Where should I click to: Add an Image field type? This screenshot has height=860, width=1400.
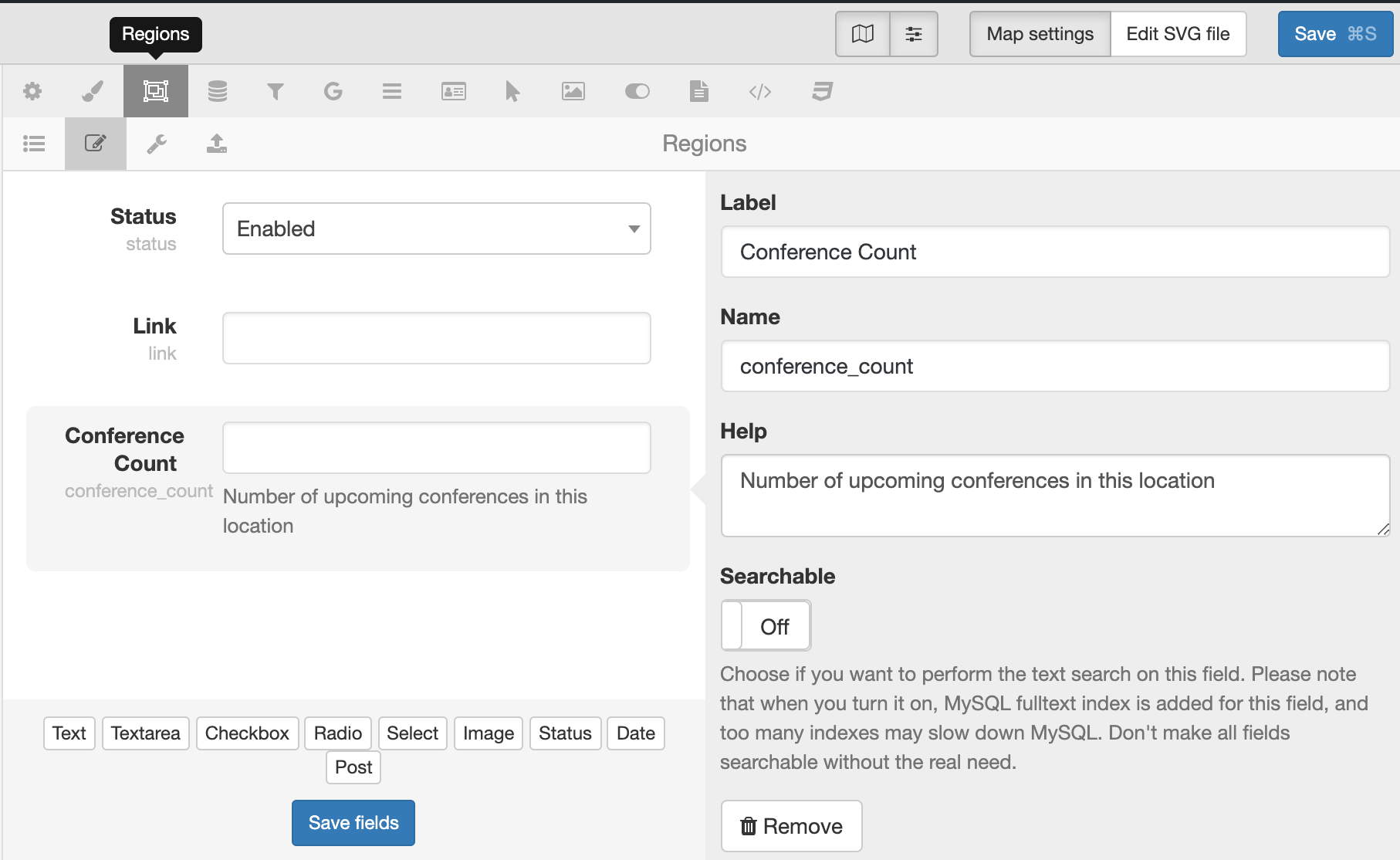tap(489, 733)
